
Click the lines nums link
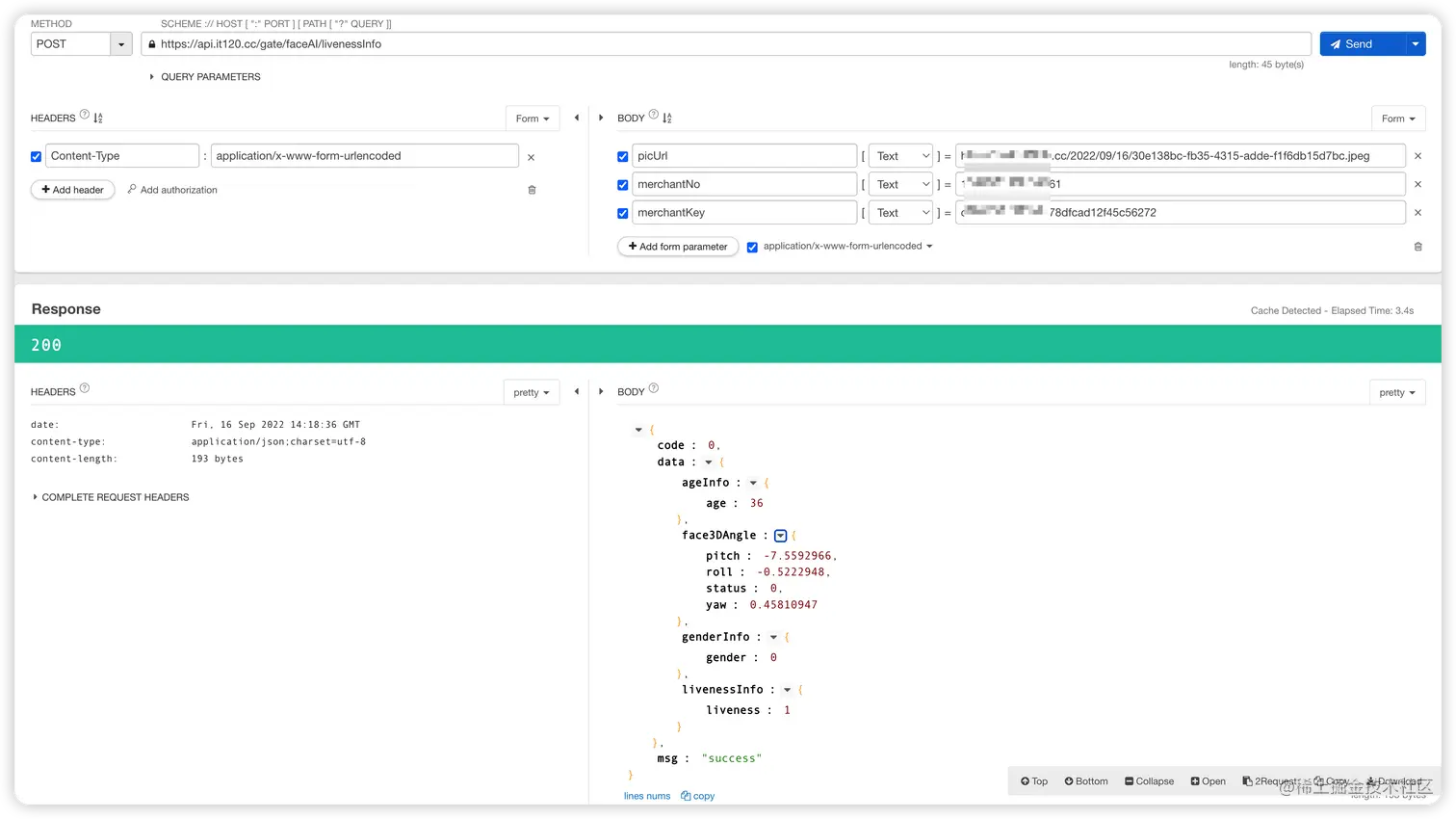[x=647, y=797]
